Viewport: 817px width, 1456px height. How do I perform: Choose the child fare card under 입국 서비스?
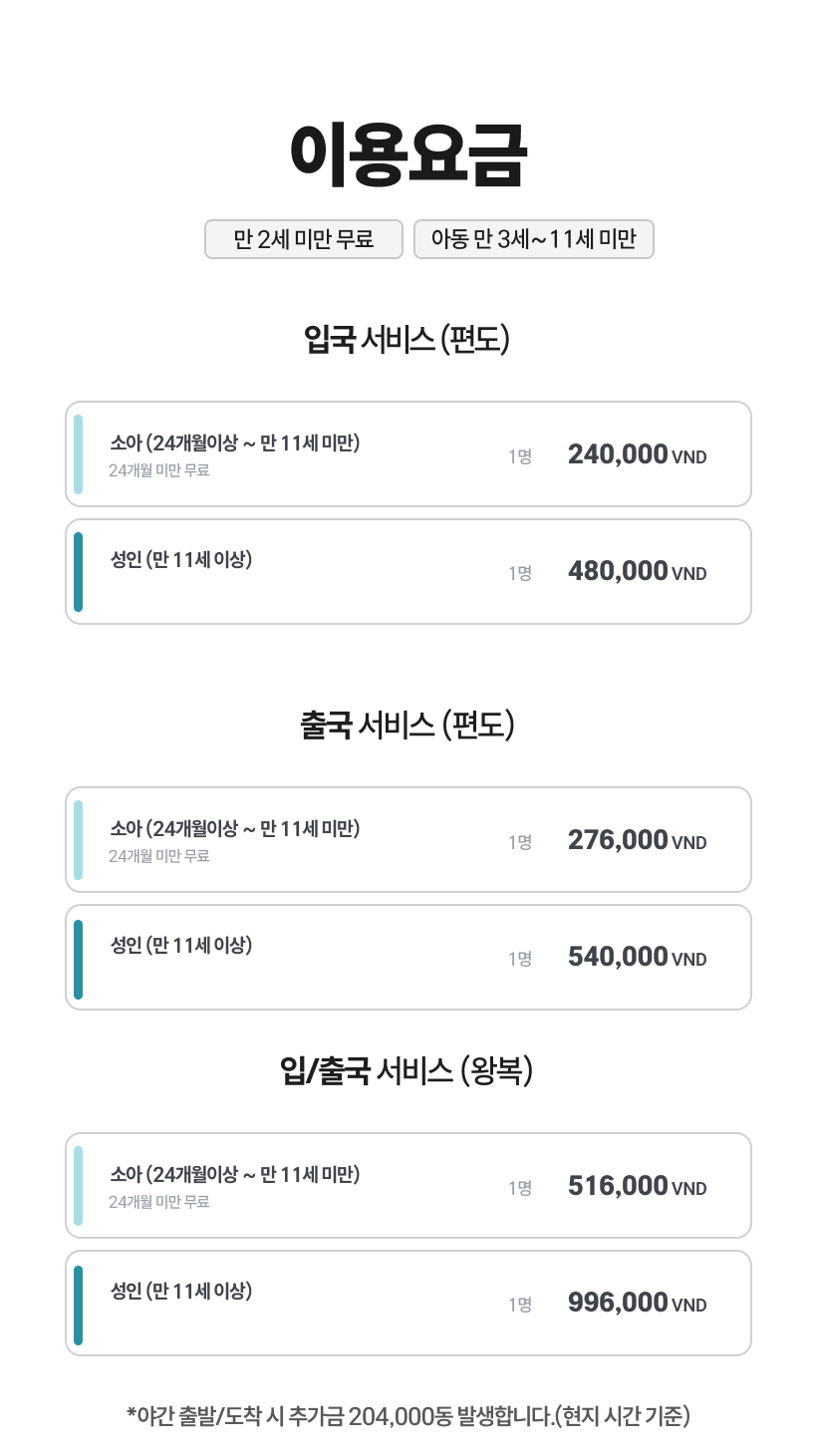[x=408, y=454]
